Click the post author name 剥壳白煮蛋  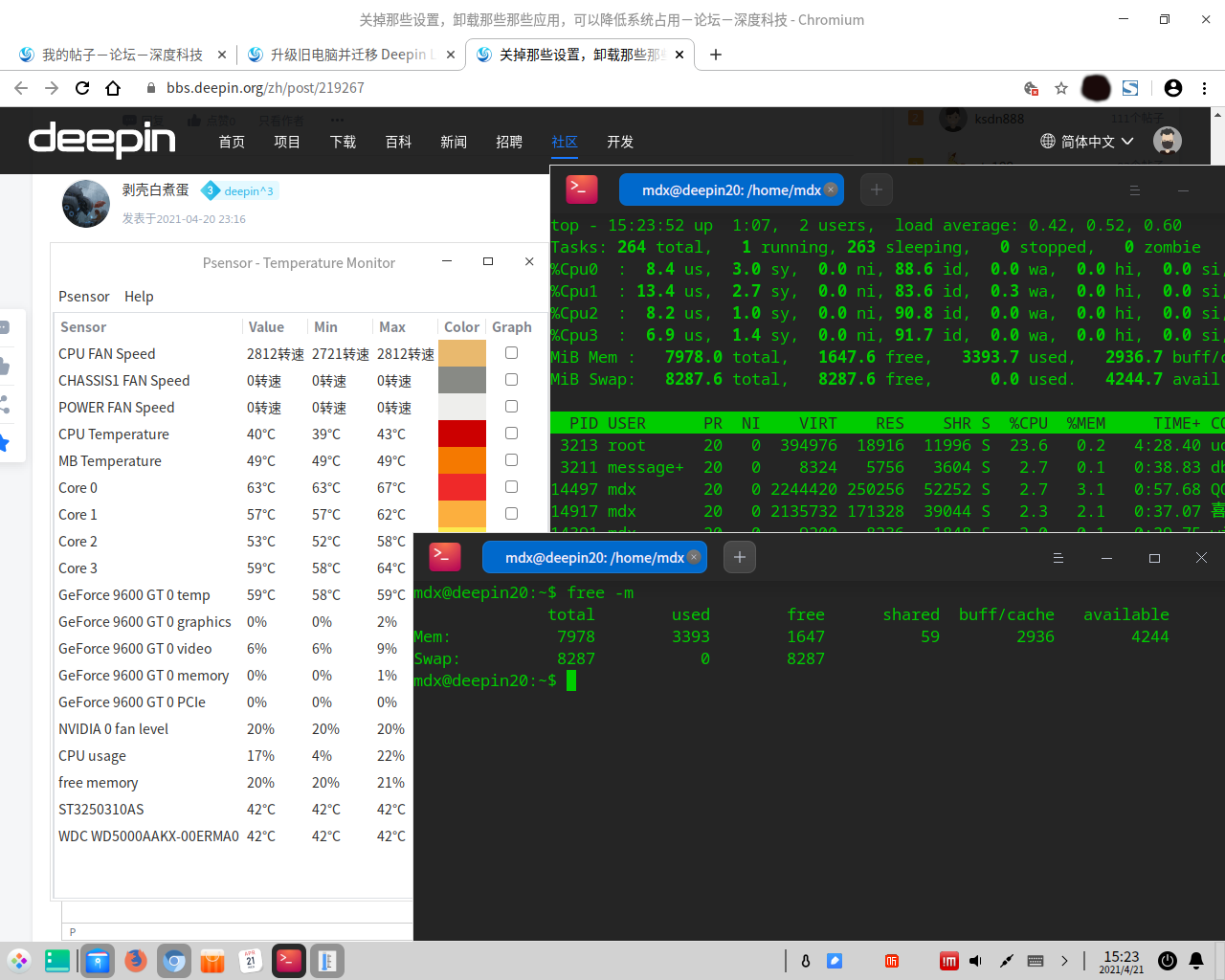tap(155, 189)
